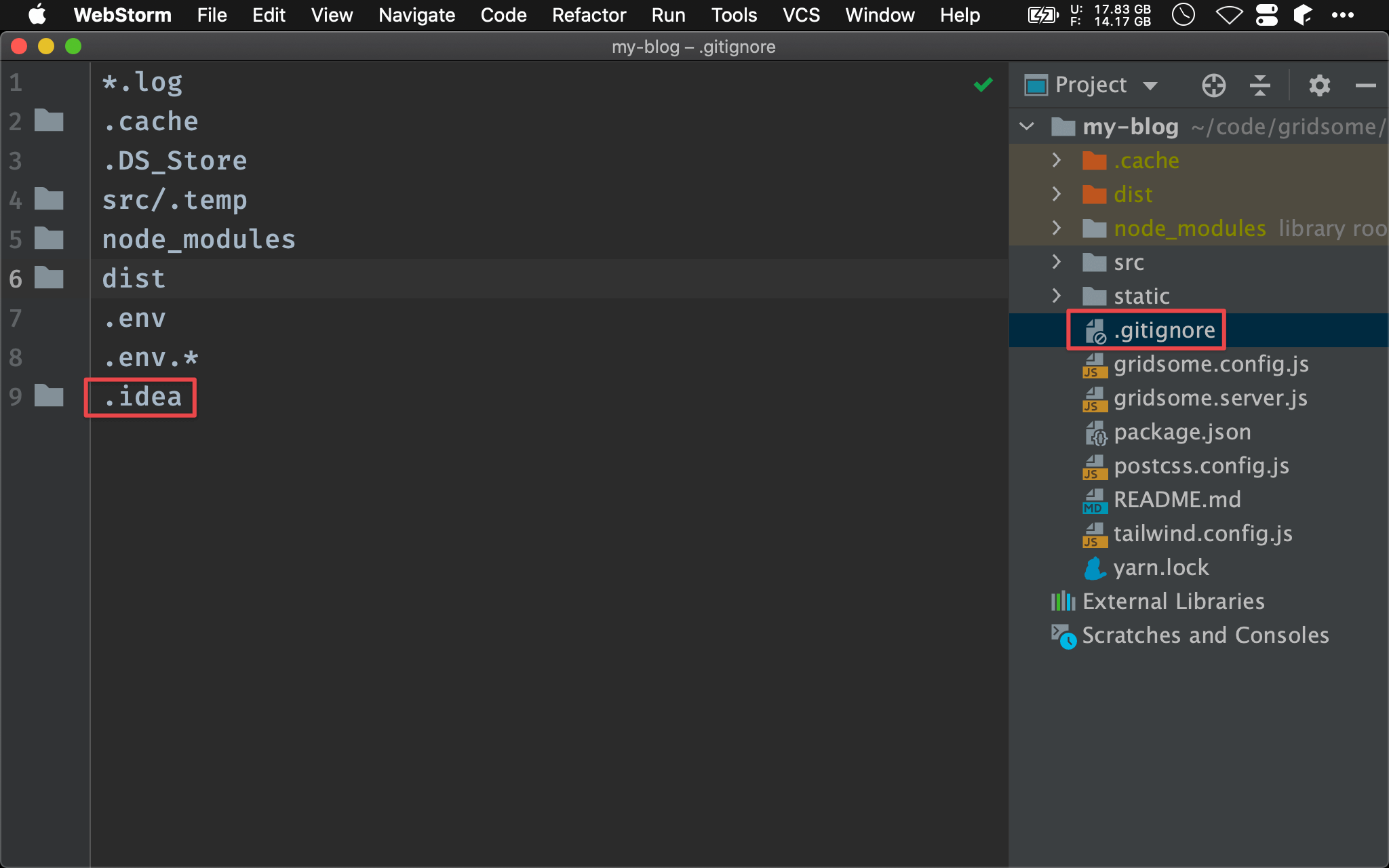Click gutter folder icon on line 9
The height and width of the screenshot is (868, 1389).
click(x=49, y=395)
